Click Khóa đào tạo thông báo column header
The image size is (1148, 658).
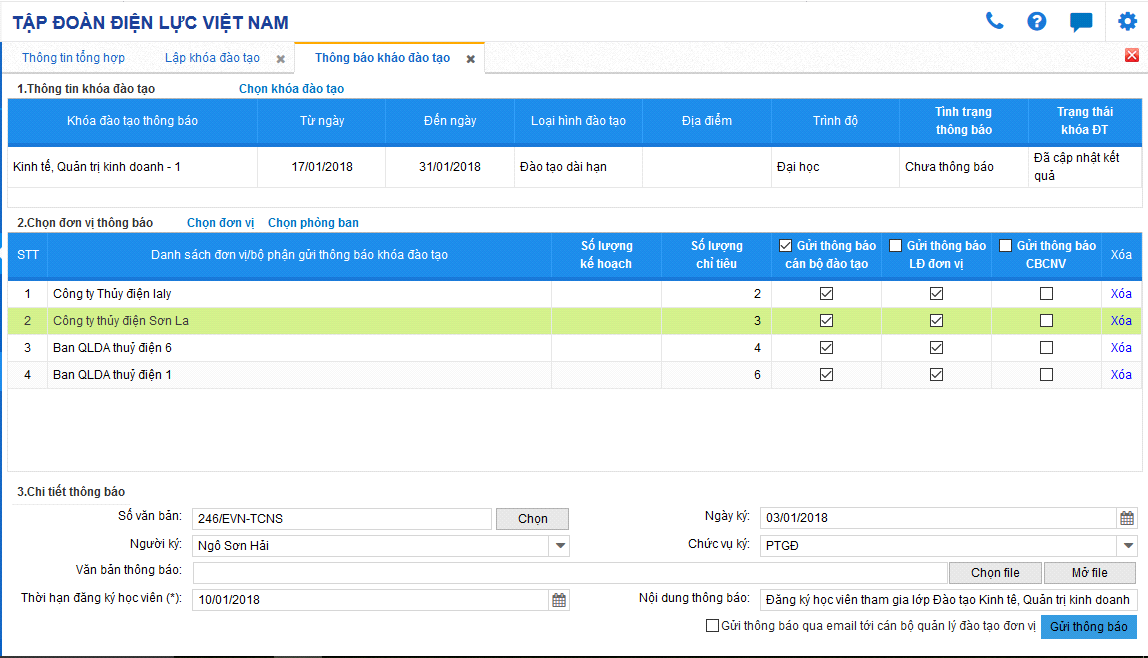[133, 121]
